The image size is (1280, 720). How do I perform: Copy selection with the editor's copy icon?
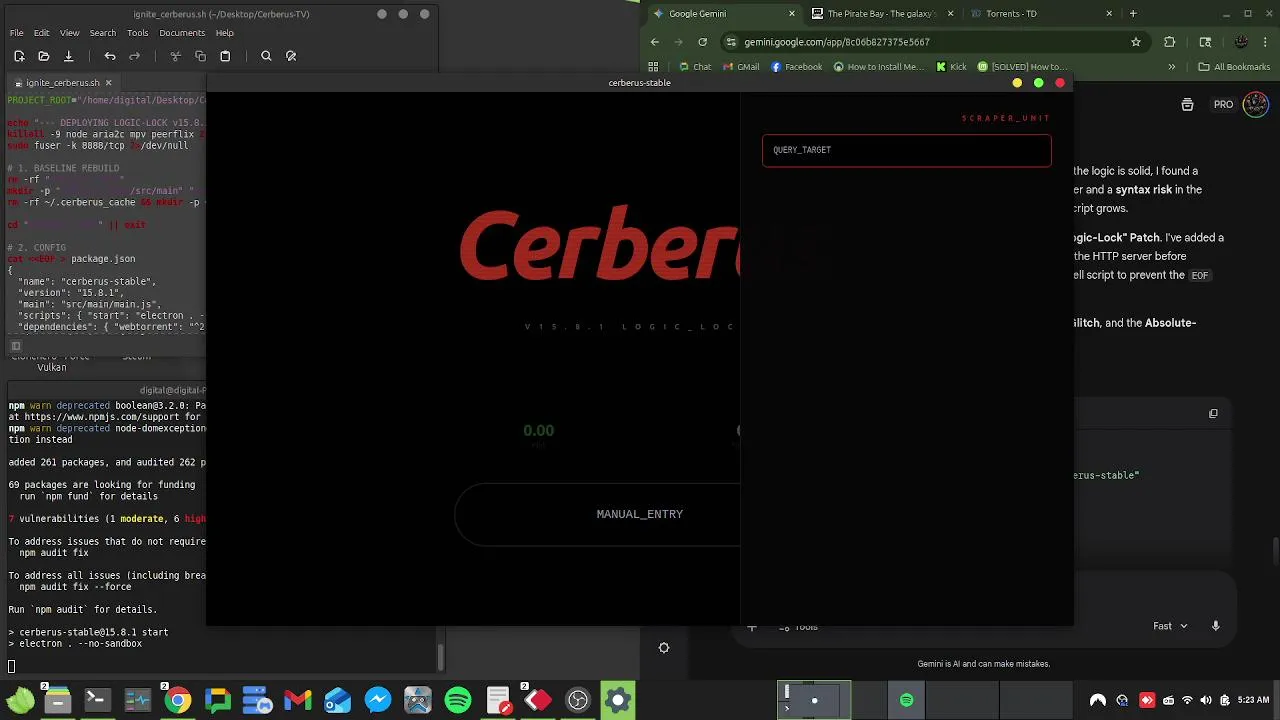pos(200,56)
